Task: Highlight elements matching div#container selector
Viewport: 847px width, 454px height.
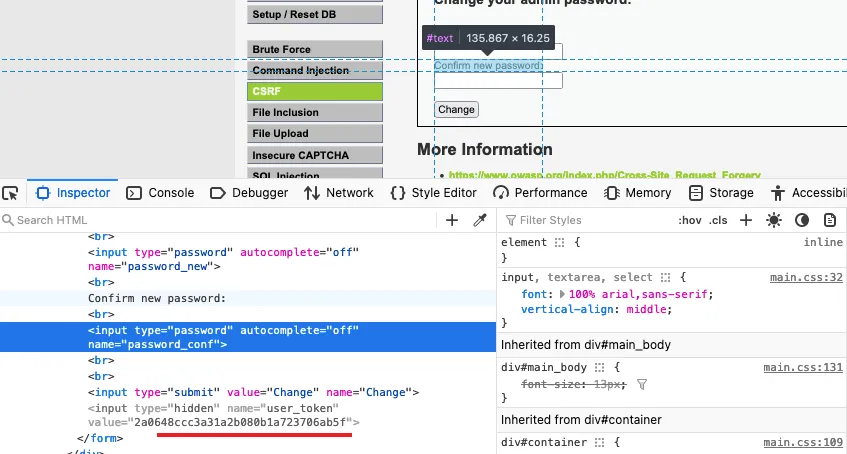Action: tap(599, 443)
